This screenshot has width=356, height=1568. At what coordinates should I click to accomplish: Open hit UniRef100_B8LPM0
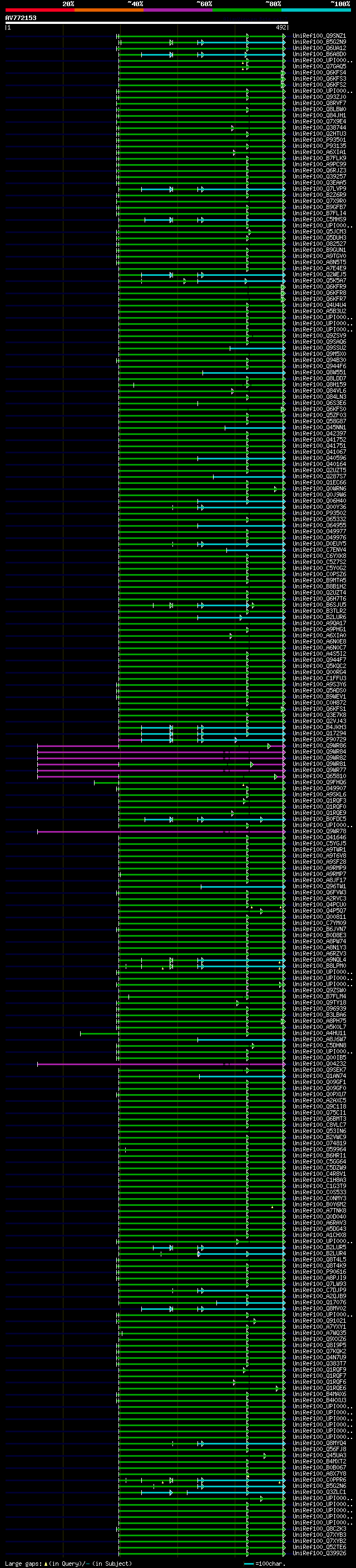319,966
